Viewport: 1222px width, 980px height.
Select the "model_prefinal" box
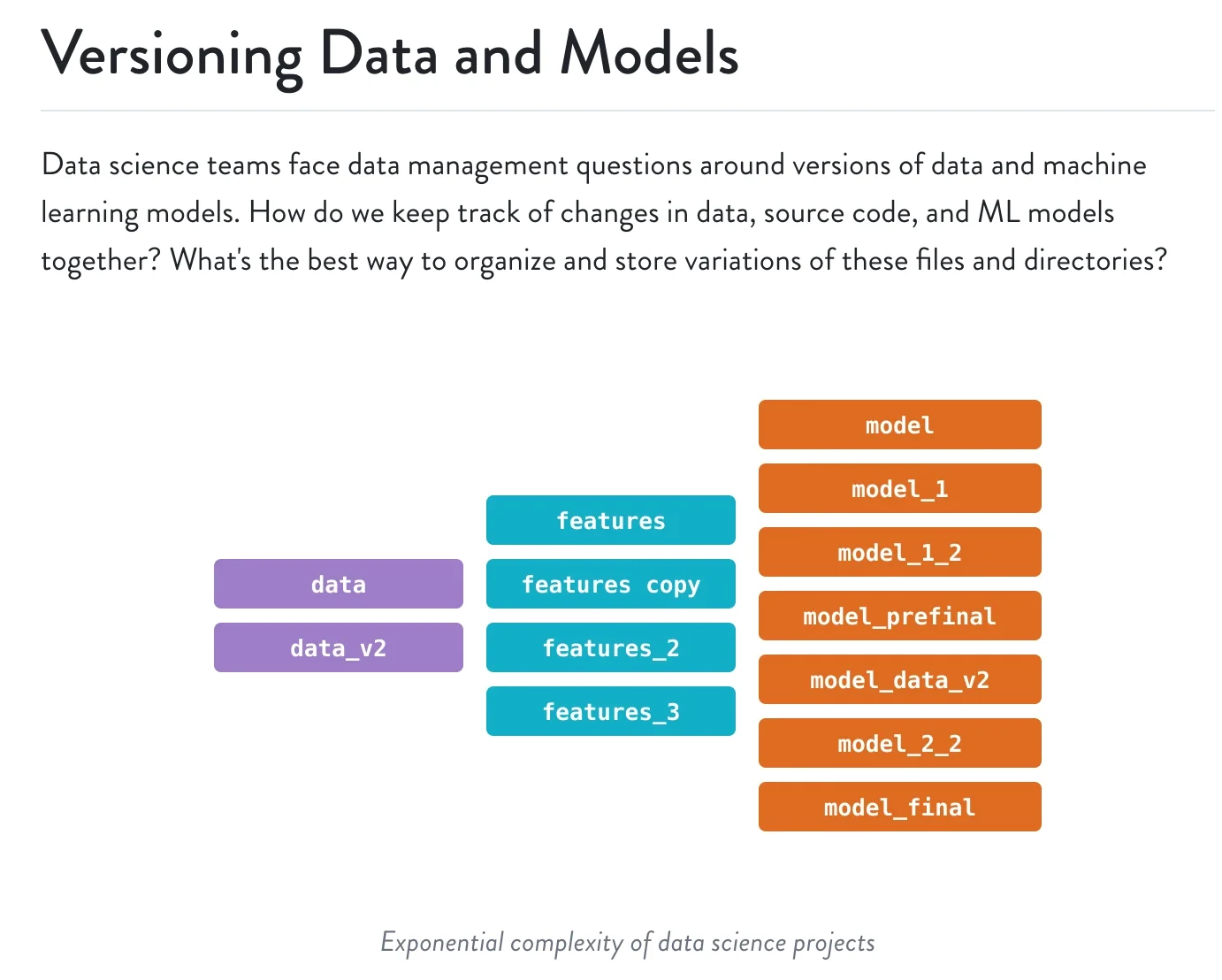[x=899, y=616]
